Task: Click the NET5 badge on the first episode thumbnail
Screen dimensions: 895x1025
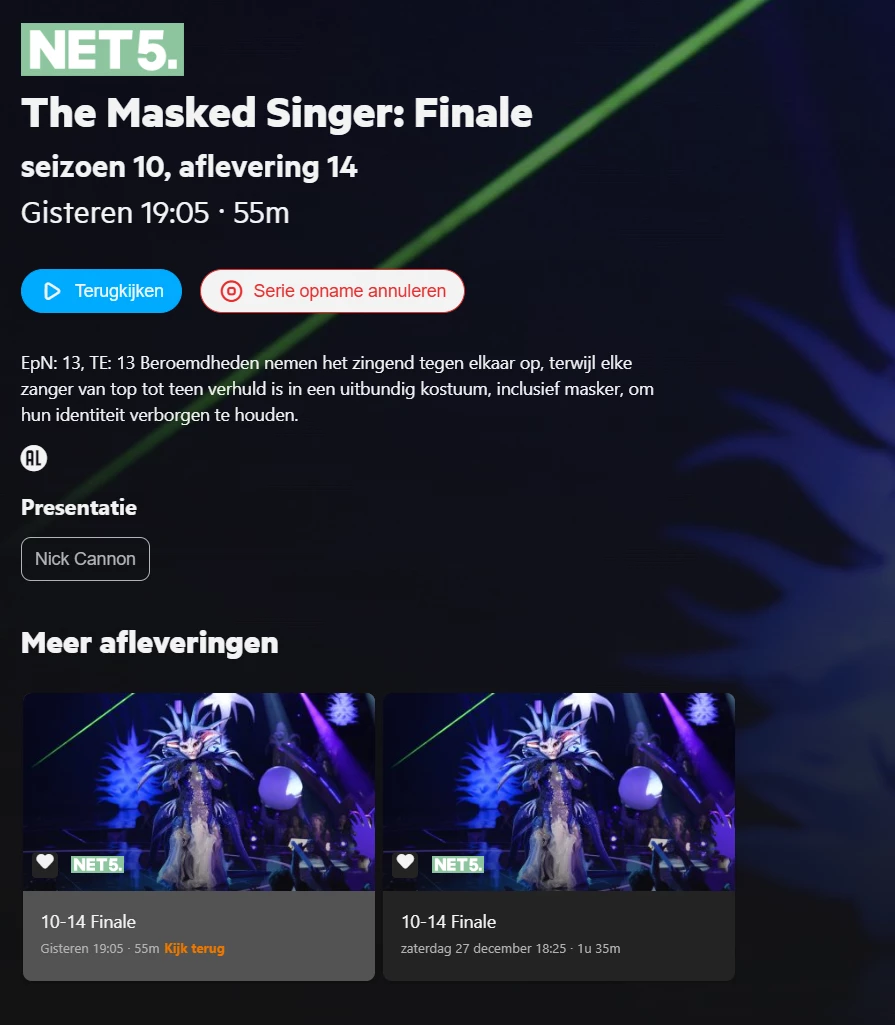Action: (97, 864)
